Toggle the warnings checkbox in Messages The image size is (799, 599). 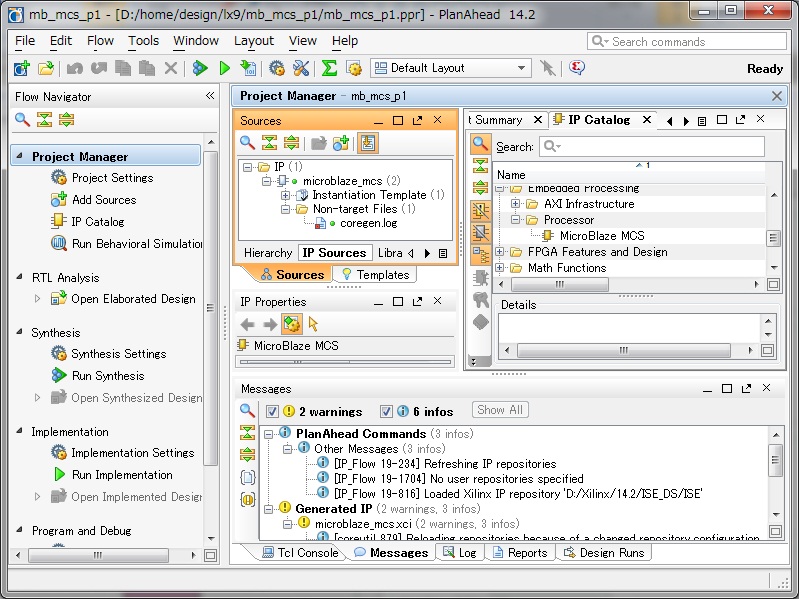coord(273,411)
